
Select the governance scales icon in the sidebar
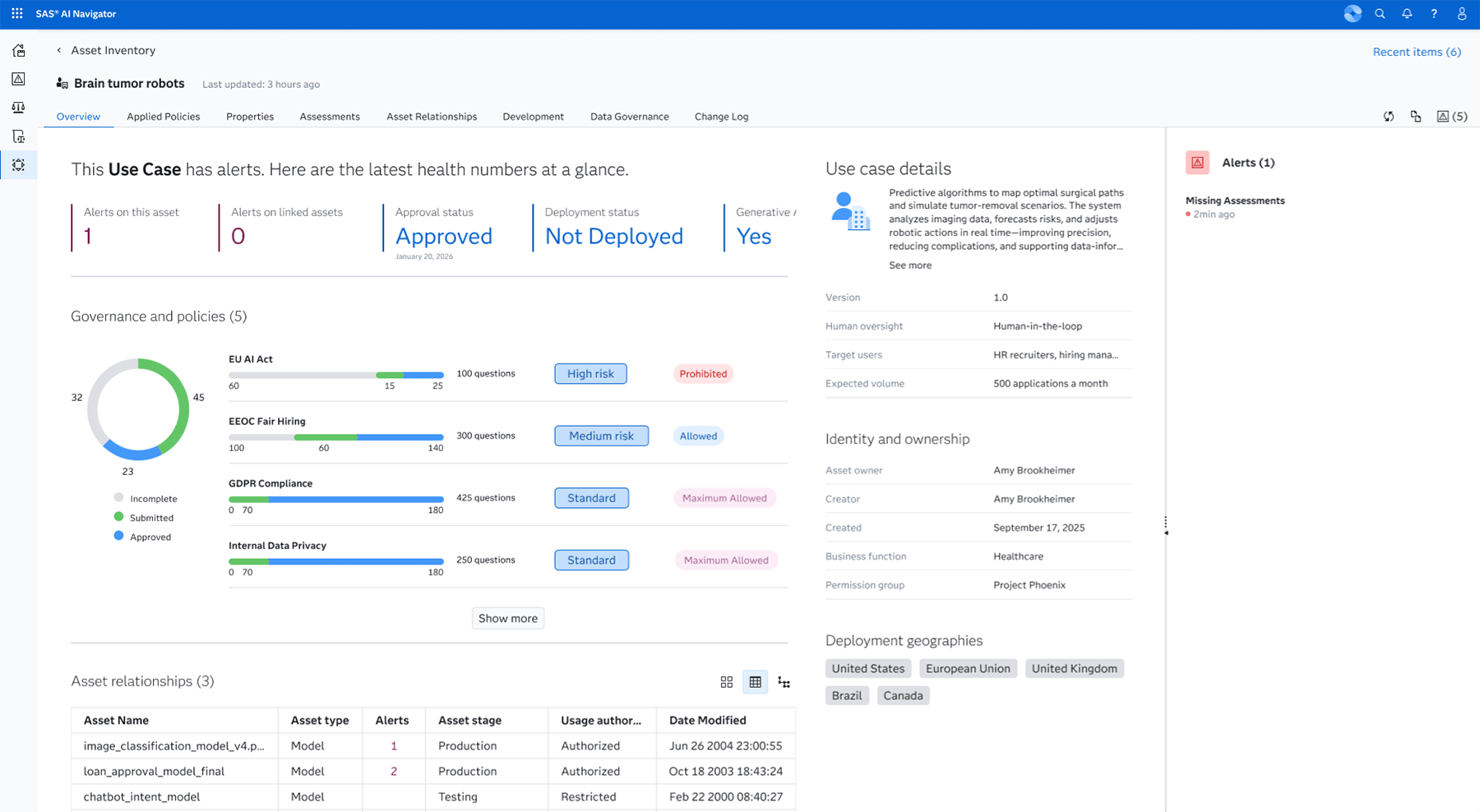click(x=18, y=107)
